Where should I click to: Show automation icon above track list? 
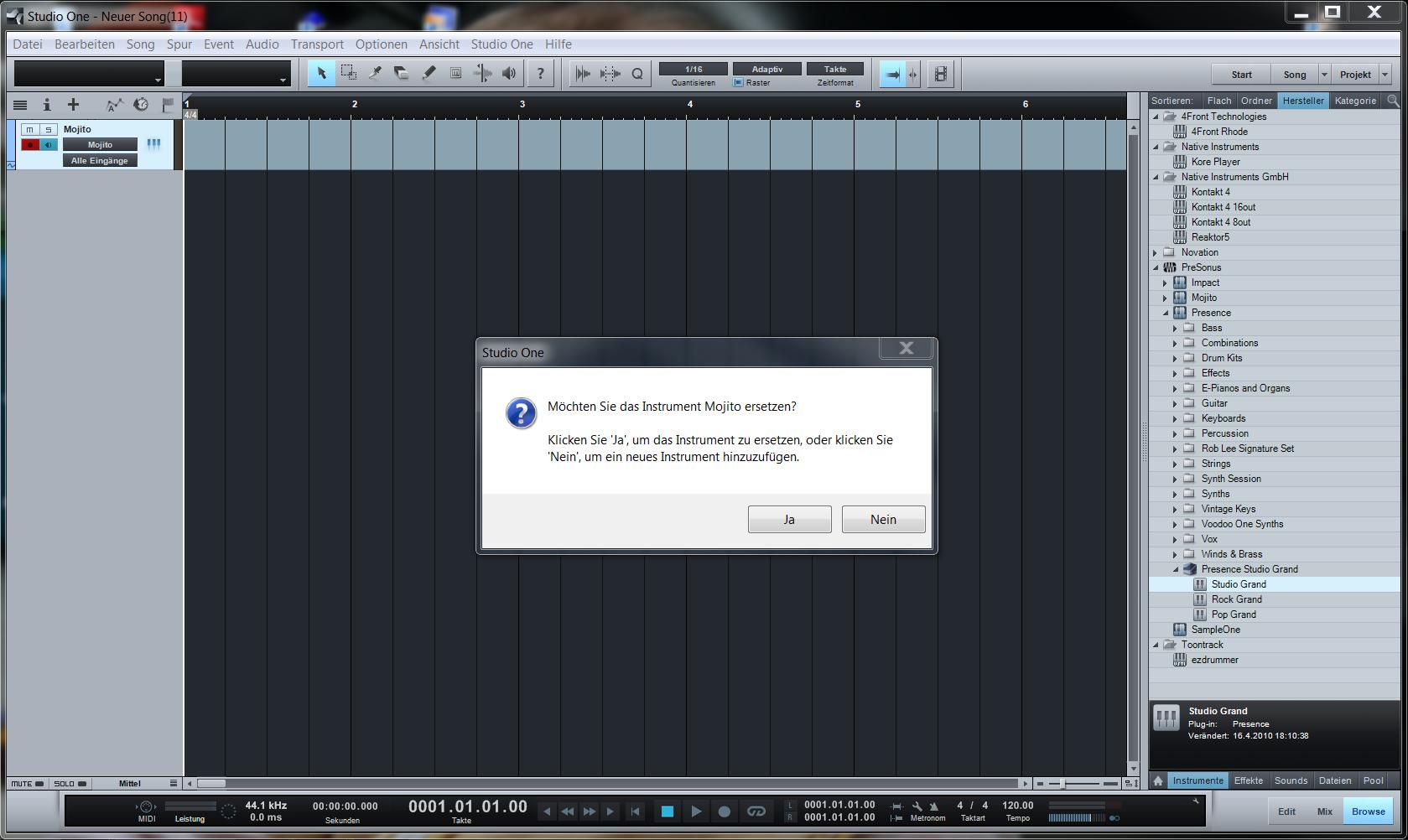(x=114, y=105)
